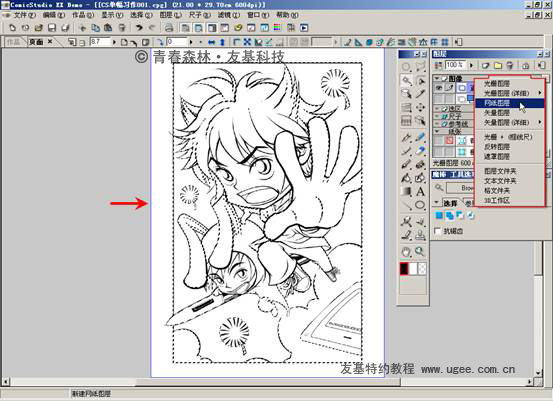553x401 pixels.
Task: Select the 'subtract from selection' mode icon
Action: [460, 215]
